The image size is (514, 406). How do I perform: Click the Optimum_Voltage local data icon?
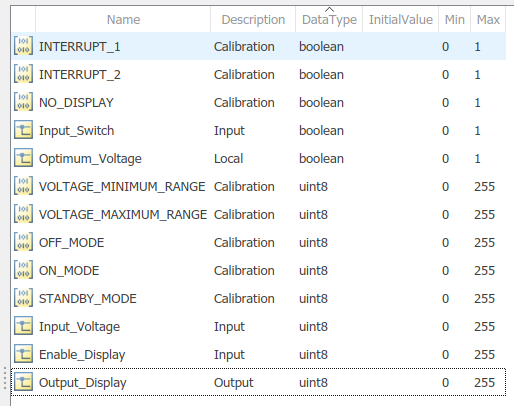tap(23, 158)
